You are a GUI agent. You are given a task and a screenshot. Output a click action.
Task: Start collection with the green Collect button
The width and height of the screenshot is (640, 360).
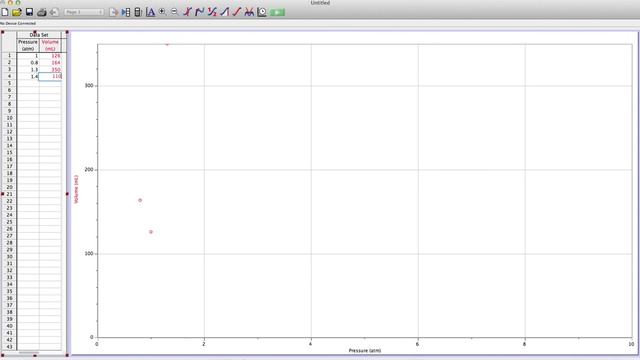pos(277,12)
